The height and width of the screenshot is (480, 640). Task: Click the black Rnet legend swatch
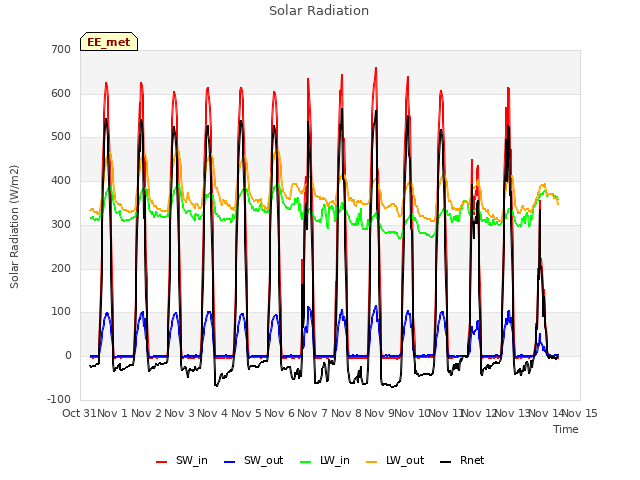[x=446, y=462]
